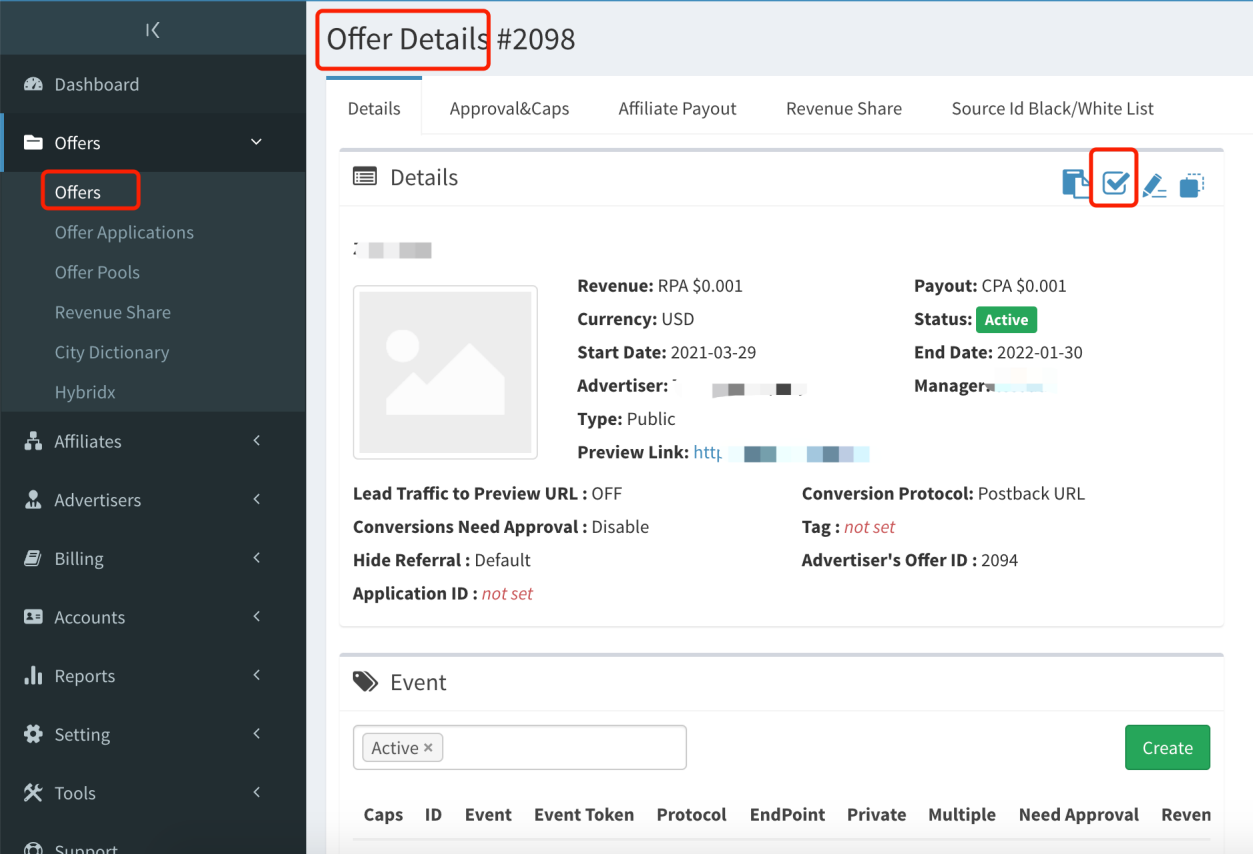The height and width of the screenshot is (854, 1253).
Task: Click the Tools wrench icon
Action: [33, 793]
